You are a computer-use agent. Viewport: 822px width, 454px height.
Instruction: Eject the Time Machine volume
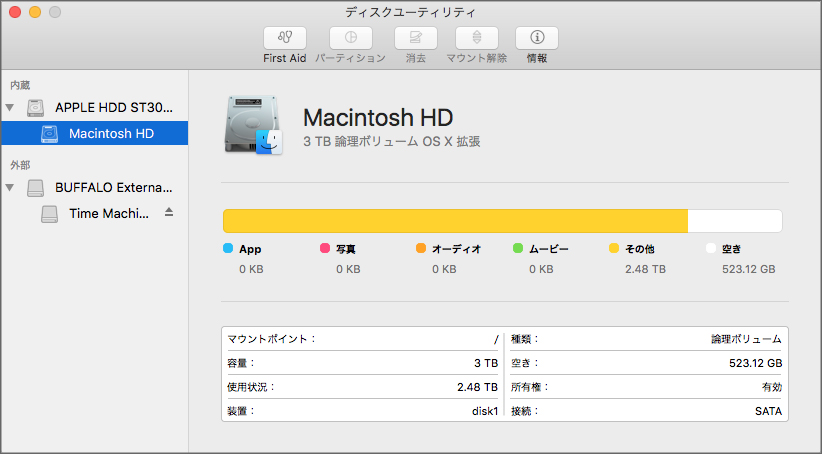click(169, 212)
